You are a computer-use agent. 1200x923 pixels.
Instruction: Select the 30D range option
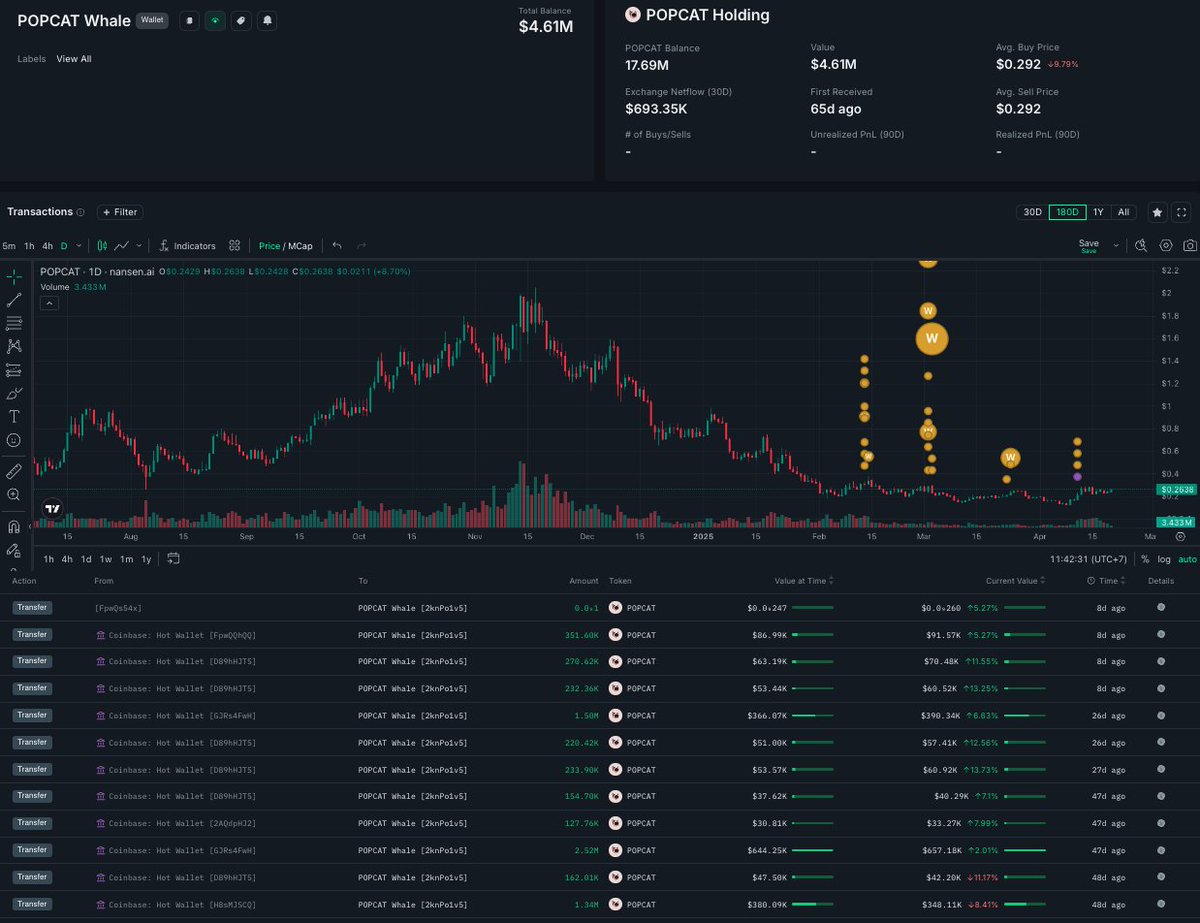point(1031,212)
